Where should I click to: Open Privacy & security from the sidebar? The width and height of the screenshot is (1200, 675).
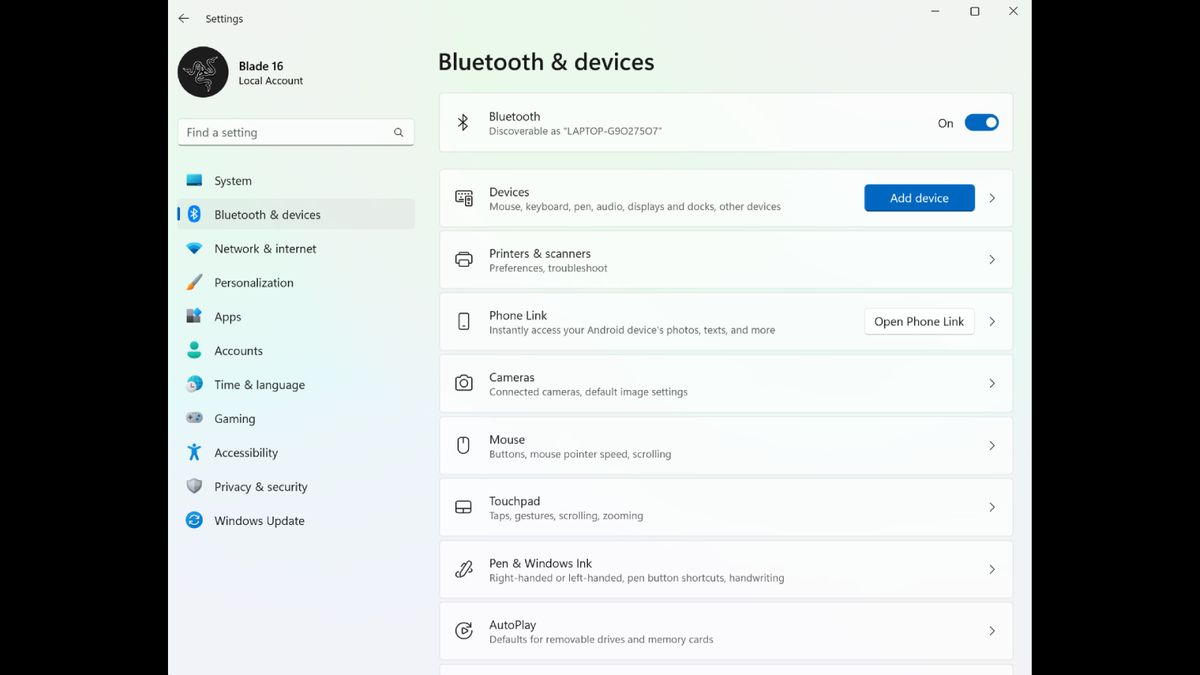[194, 486]
